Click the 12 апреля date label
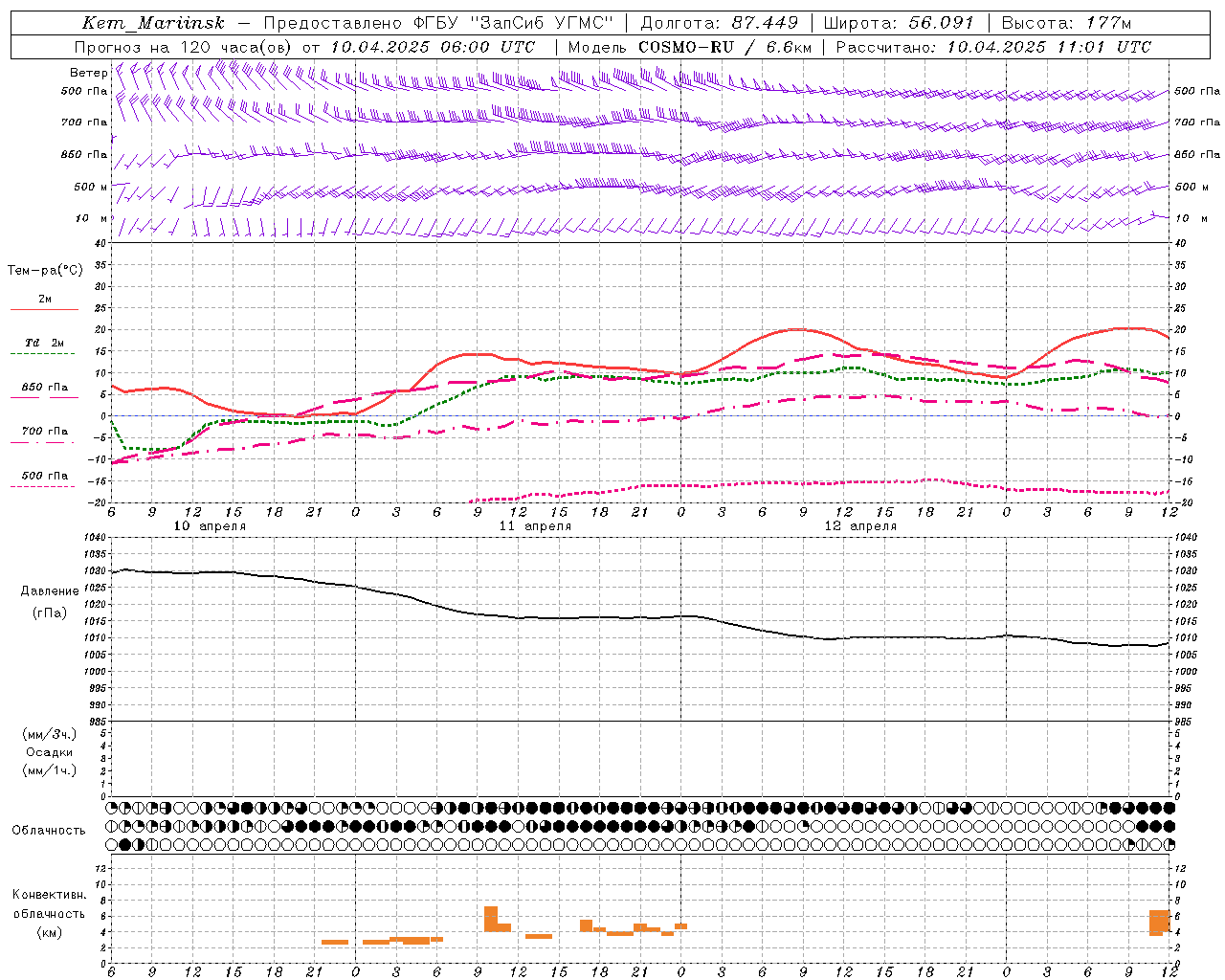The width and height of the screenshot is (1225, 980). pyautogui.click(x=861, y=526)
